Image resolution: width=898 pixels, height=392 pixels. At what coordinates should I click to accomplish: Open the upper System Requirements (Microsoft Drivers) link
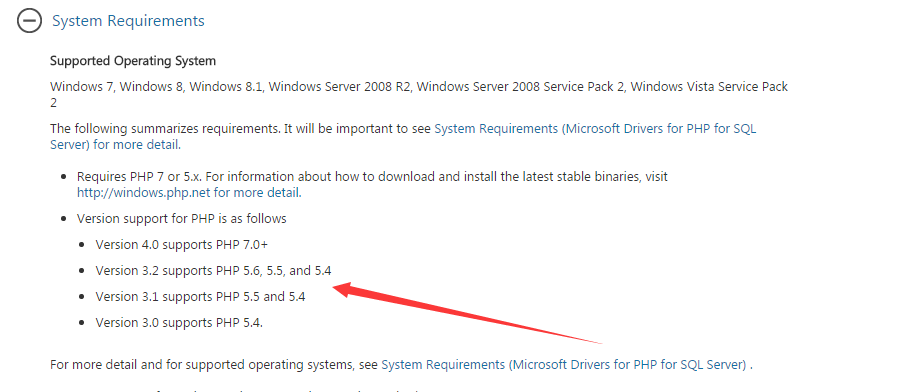[595, 129]
